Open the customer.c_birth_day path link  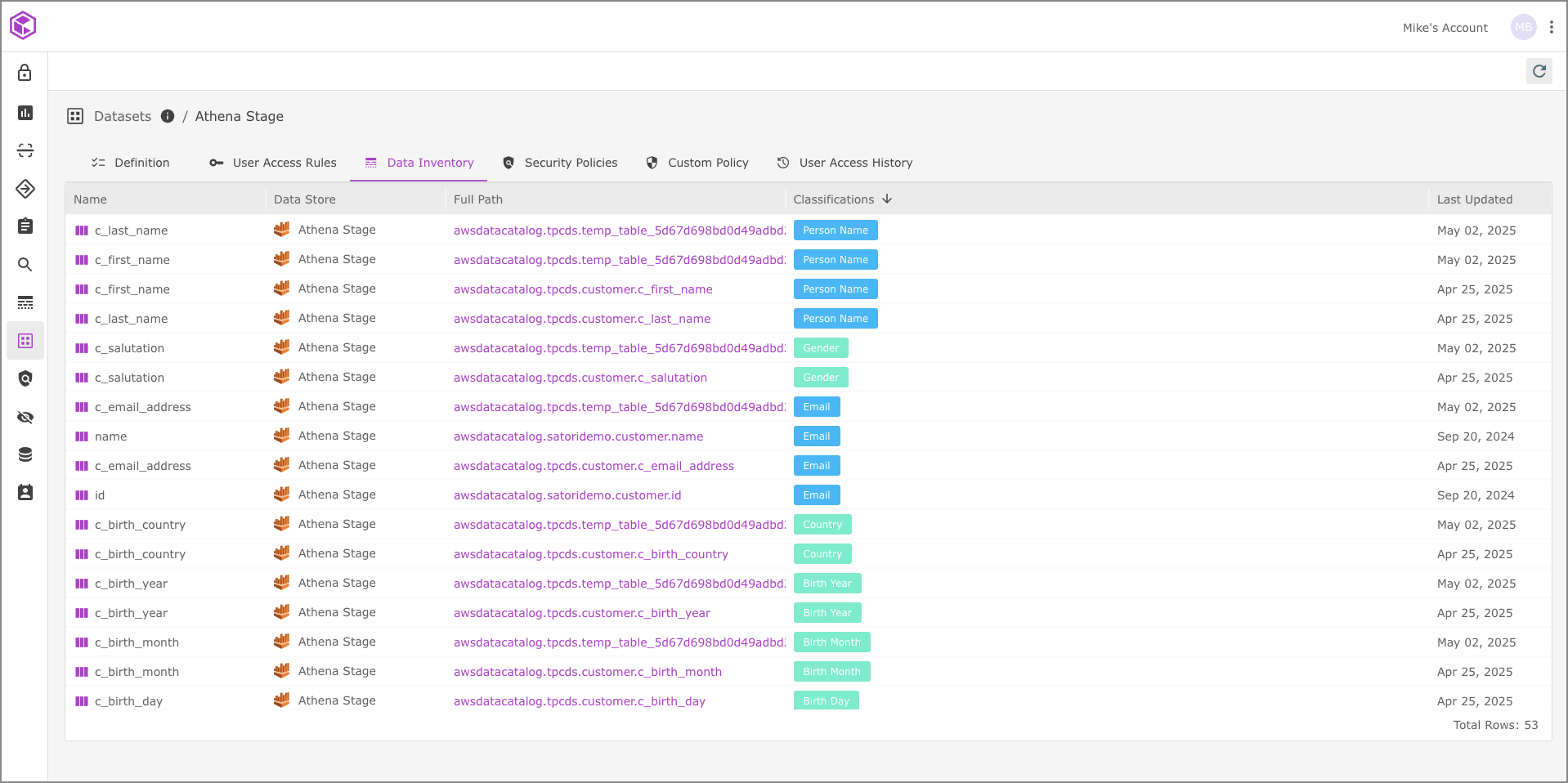click(580, 701)
